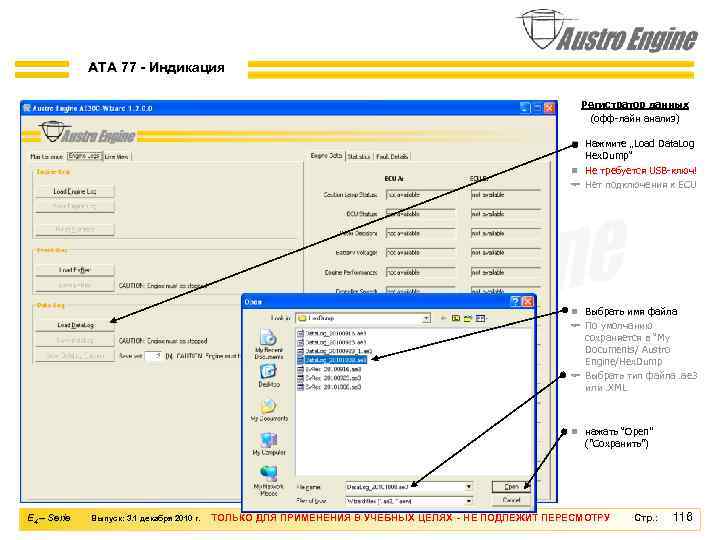Open the Views menu icon in Open dialog

coord(480,318)
